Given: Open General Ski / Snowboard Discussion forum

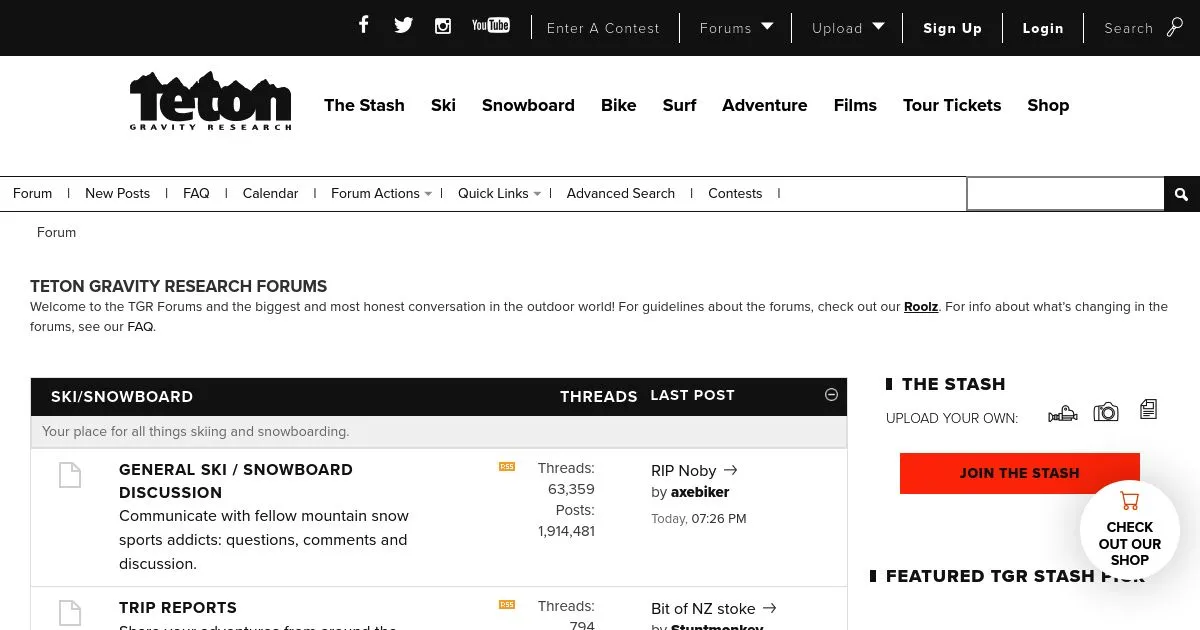Looking at the screenshot, I should coord(236,481).
